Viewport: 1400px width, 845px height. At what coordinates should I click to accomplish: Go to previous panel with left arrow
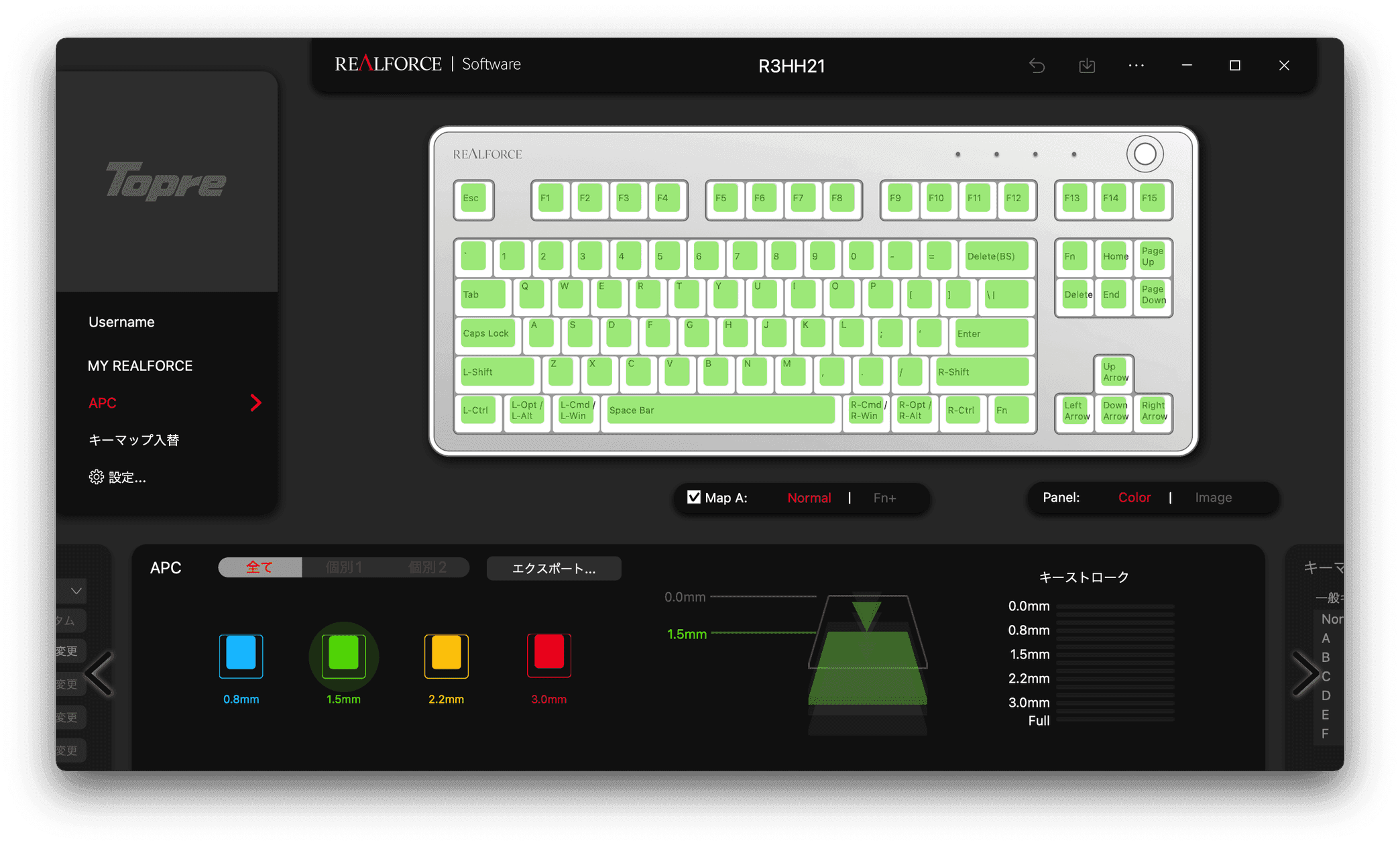tap(100, 673)
